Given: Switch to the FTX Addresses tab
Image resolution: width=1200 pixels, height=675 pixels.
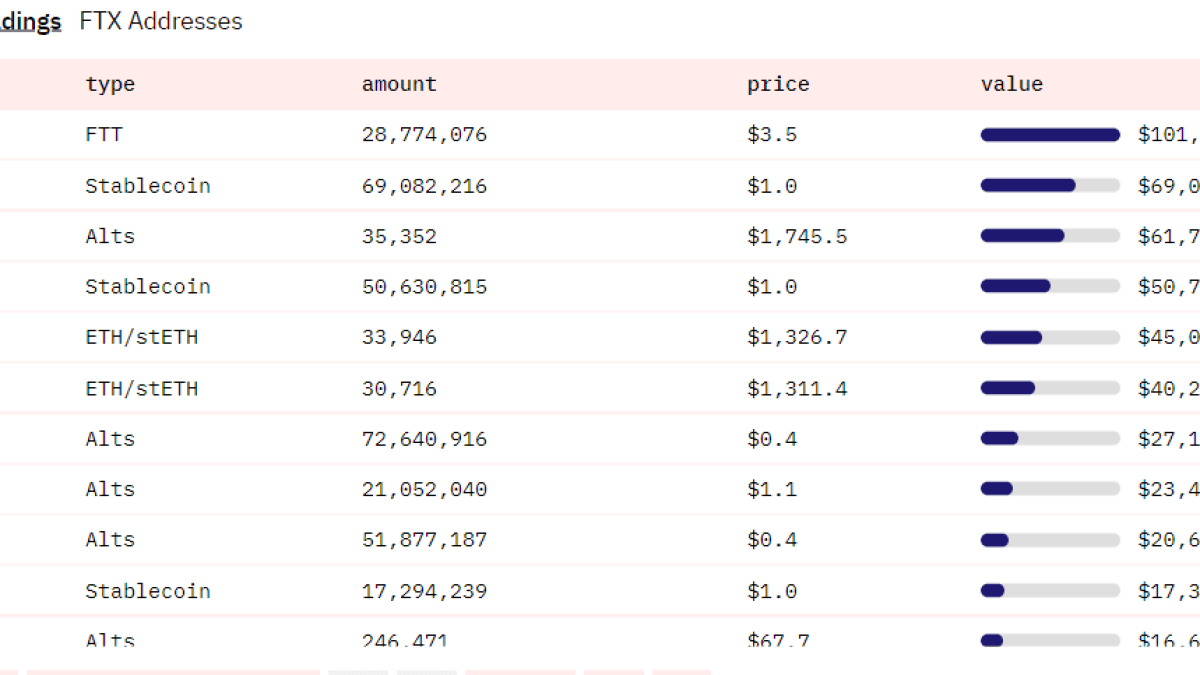Looking at the screenshot, I should tap(161, 21).
